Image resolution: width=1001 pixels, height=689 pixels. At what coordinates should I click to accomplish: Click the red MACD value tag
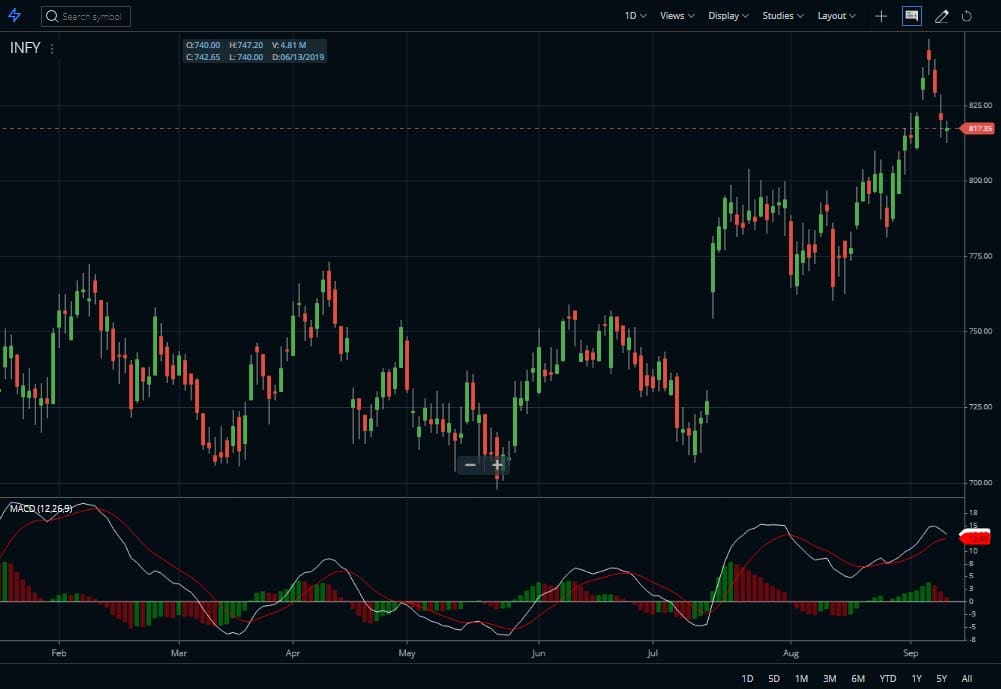click(975, 538)
